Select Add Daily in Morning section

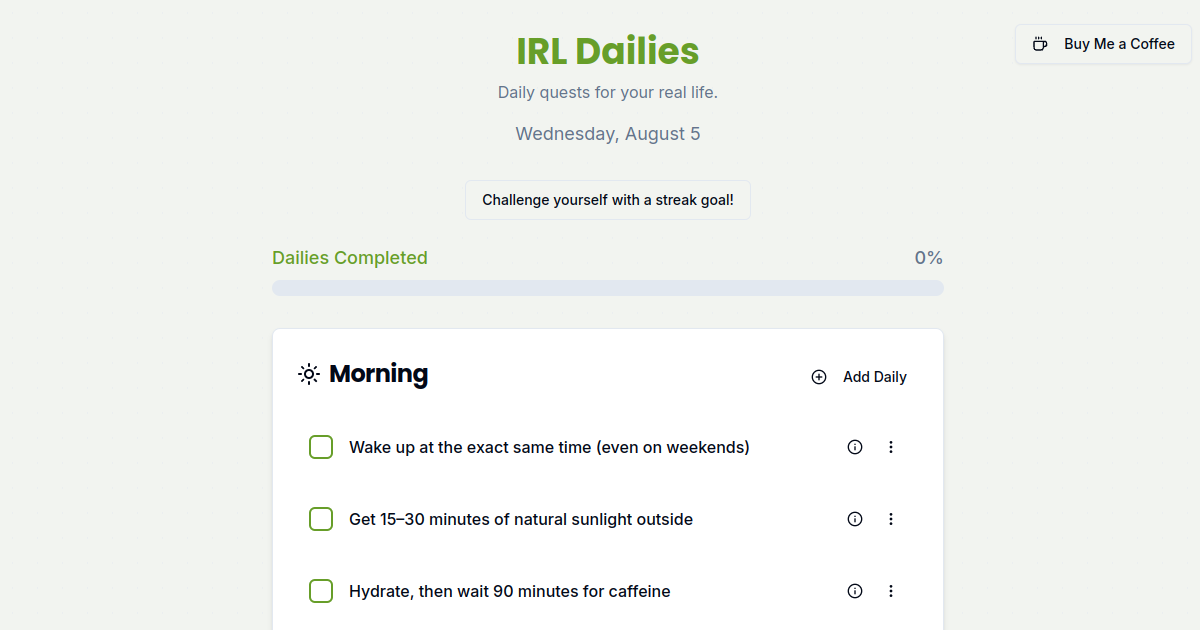(x=859, y=377)
